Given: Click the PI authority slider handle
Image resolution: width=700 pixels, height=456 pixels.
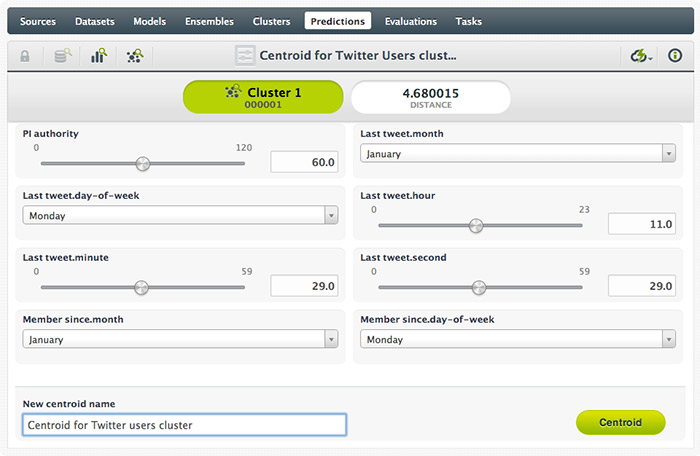Looking at the screenshot, I should click(x=143, y=163).
